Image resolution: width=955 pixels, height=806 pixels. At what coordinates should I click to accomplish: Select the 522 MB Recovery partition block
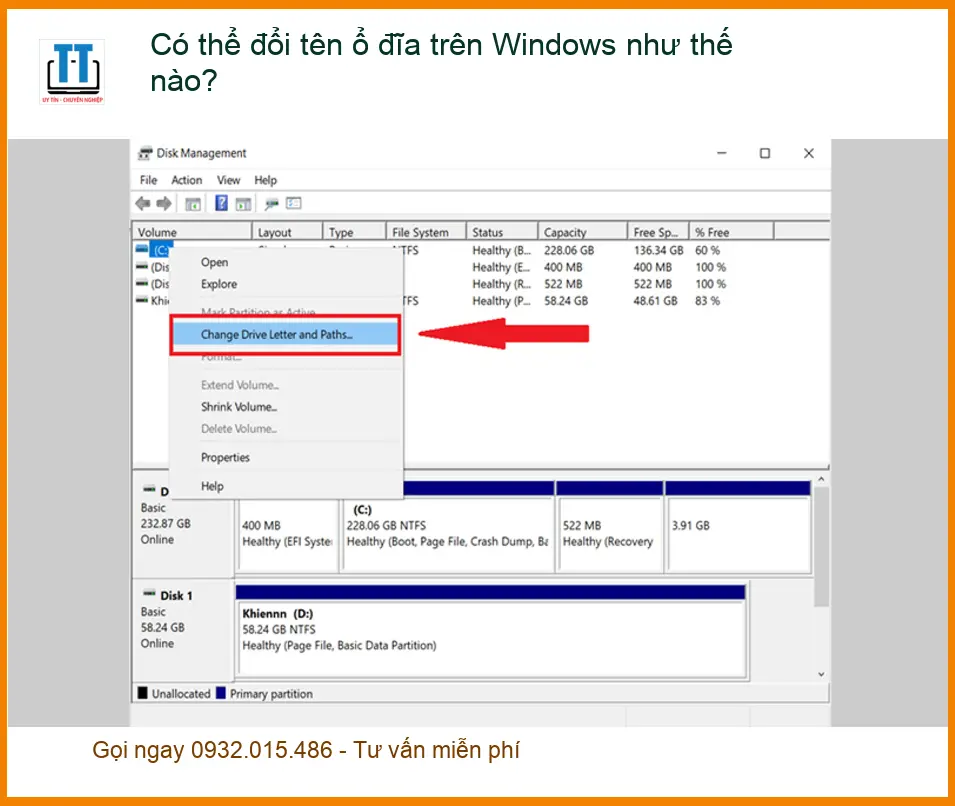(610, 527)
